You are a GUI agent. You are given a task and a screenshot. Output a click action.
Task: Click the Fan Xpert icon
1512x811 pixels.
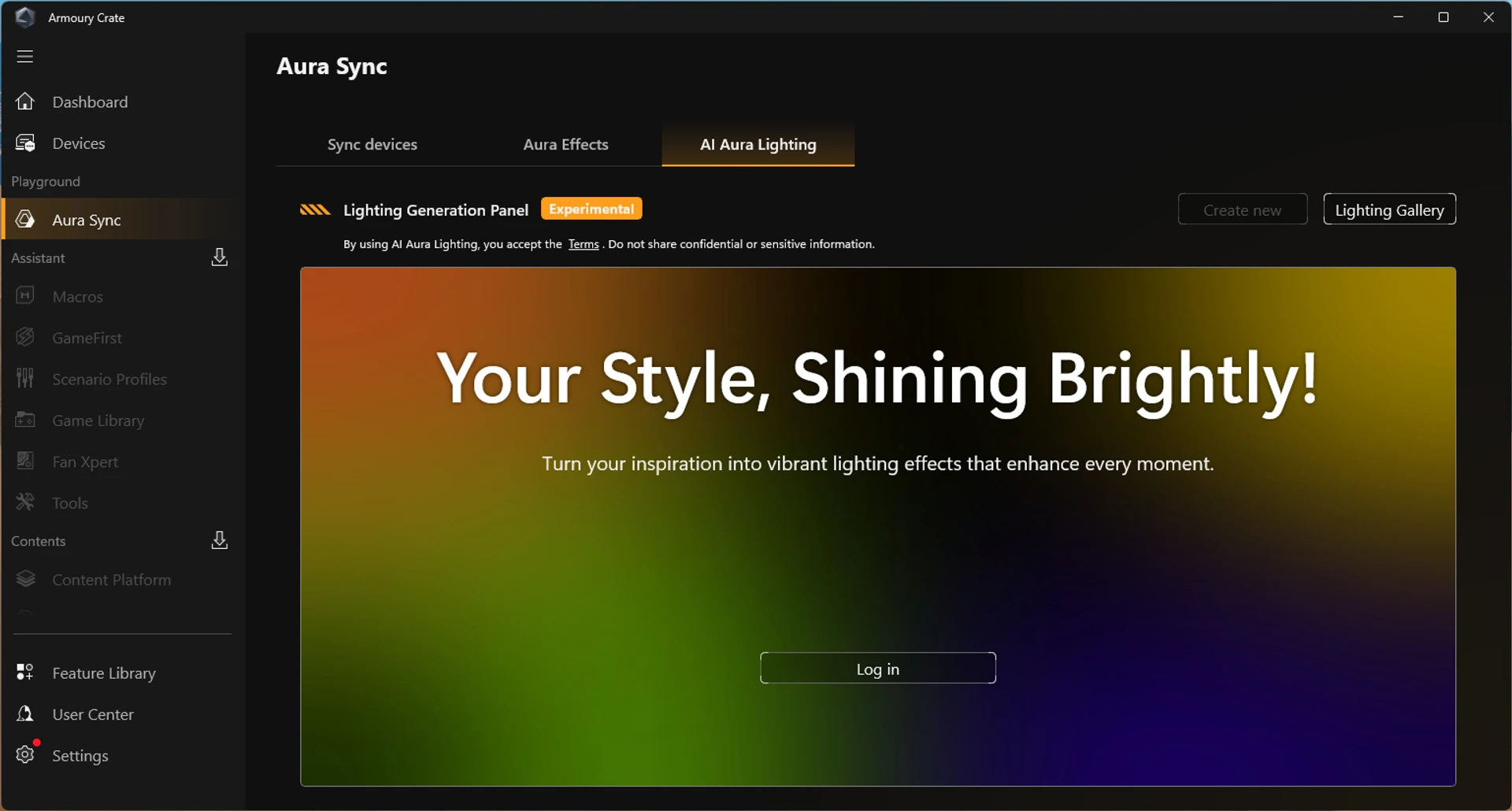tap(25, 461)
